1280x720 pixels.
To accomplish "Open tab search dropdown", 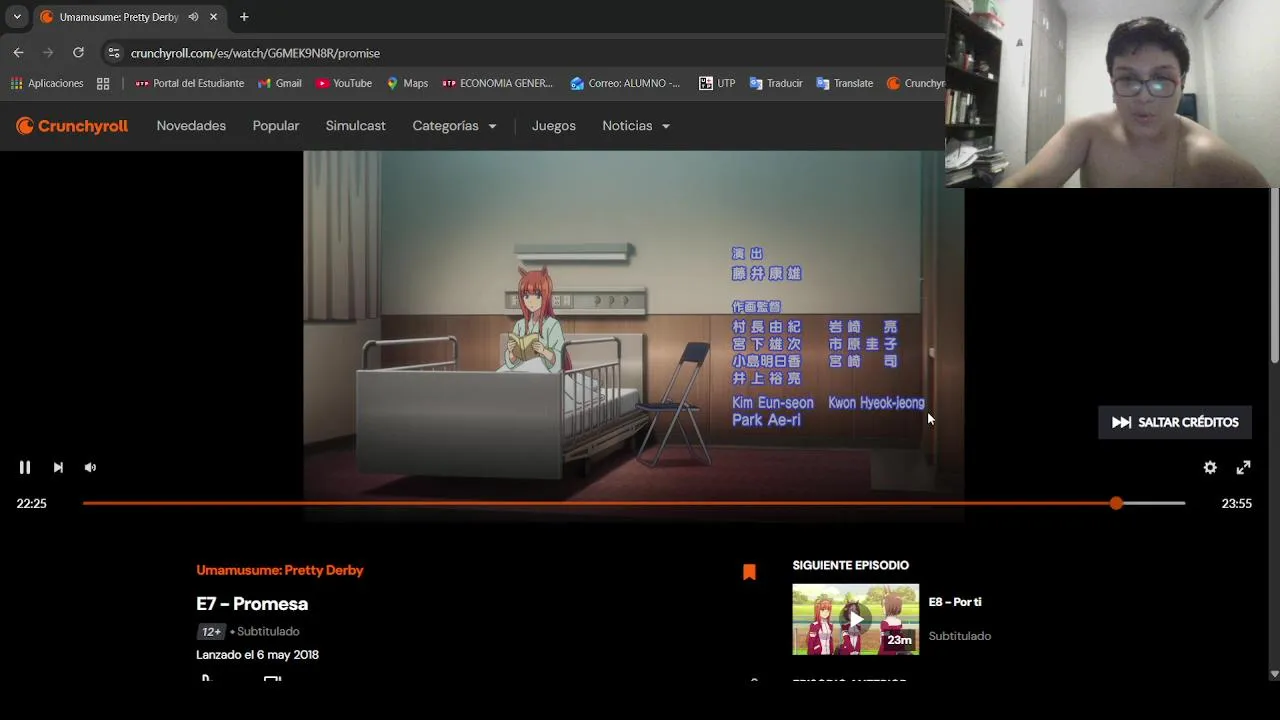I will click(17, 17).
